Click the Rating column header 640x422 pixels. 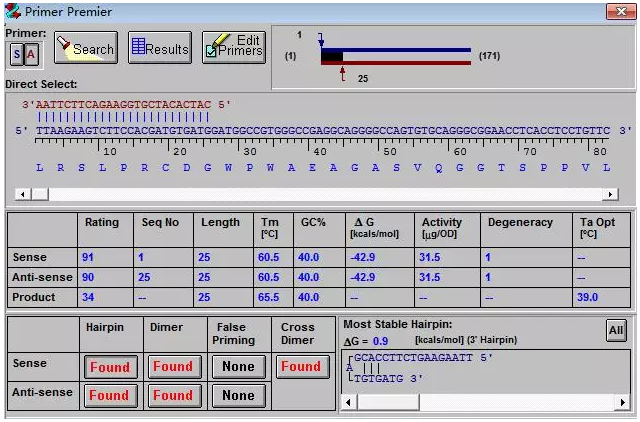coord(102,222)
